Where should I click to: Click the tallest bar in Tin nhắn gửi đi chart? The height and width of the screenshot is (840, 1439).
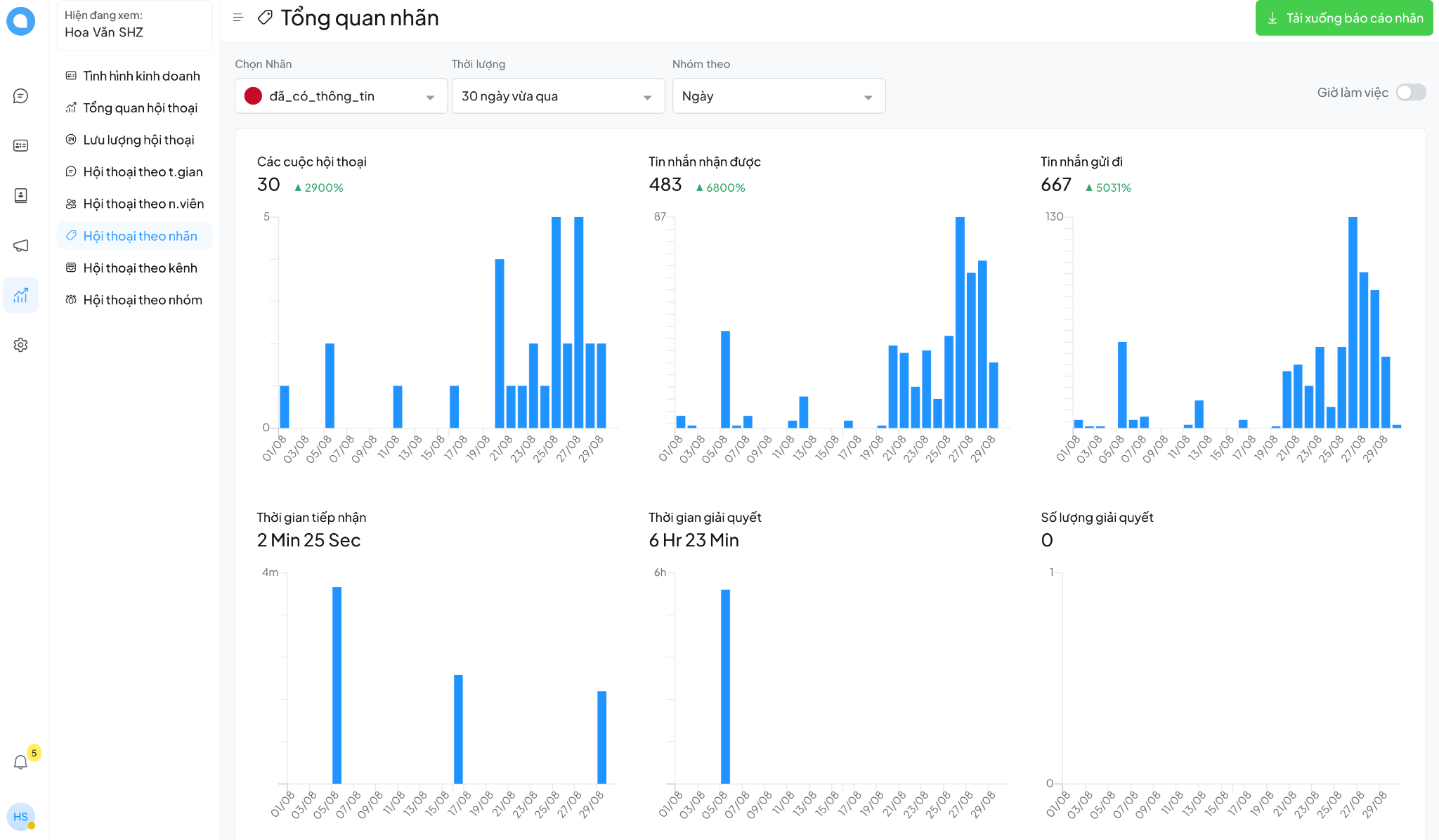click(x=1352, y=322)
